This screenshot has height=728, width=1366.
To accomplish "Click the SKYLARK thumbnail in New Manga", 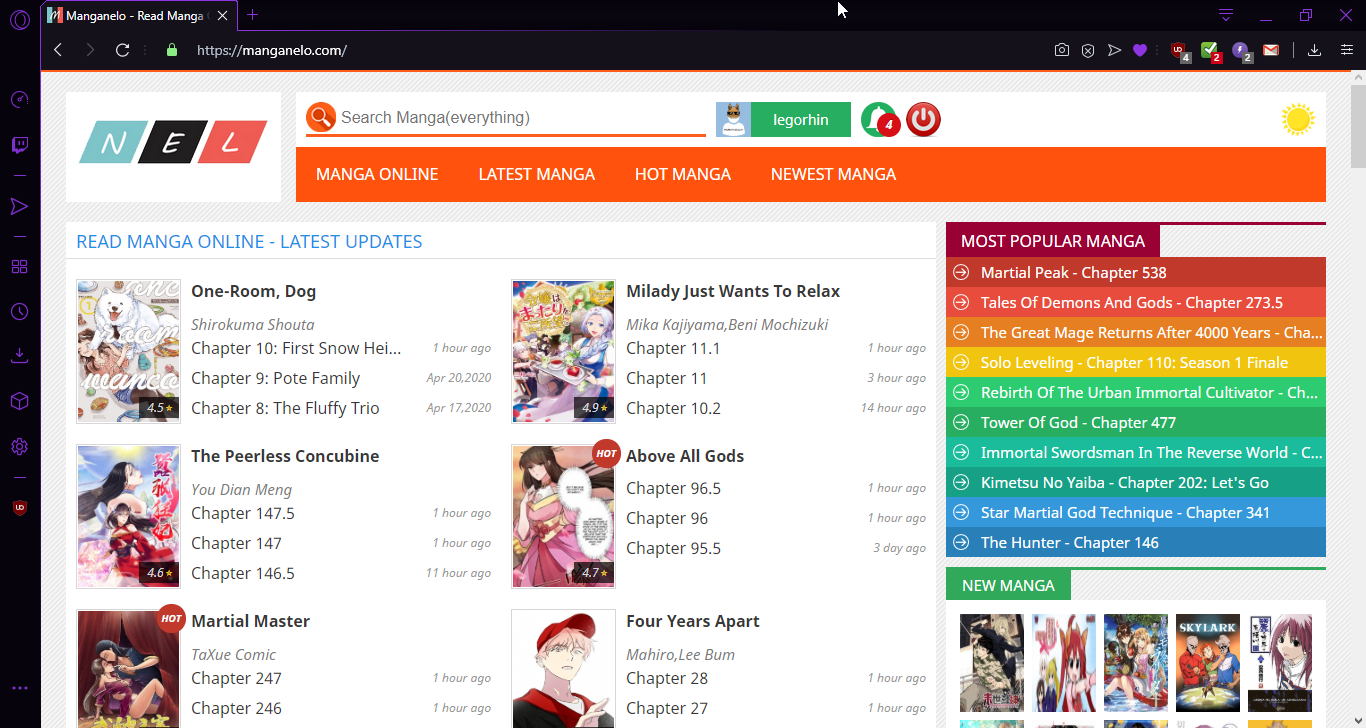I will 1208,663.
